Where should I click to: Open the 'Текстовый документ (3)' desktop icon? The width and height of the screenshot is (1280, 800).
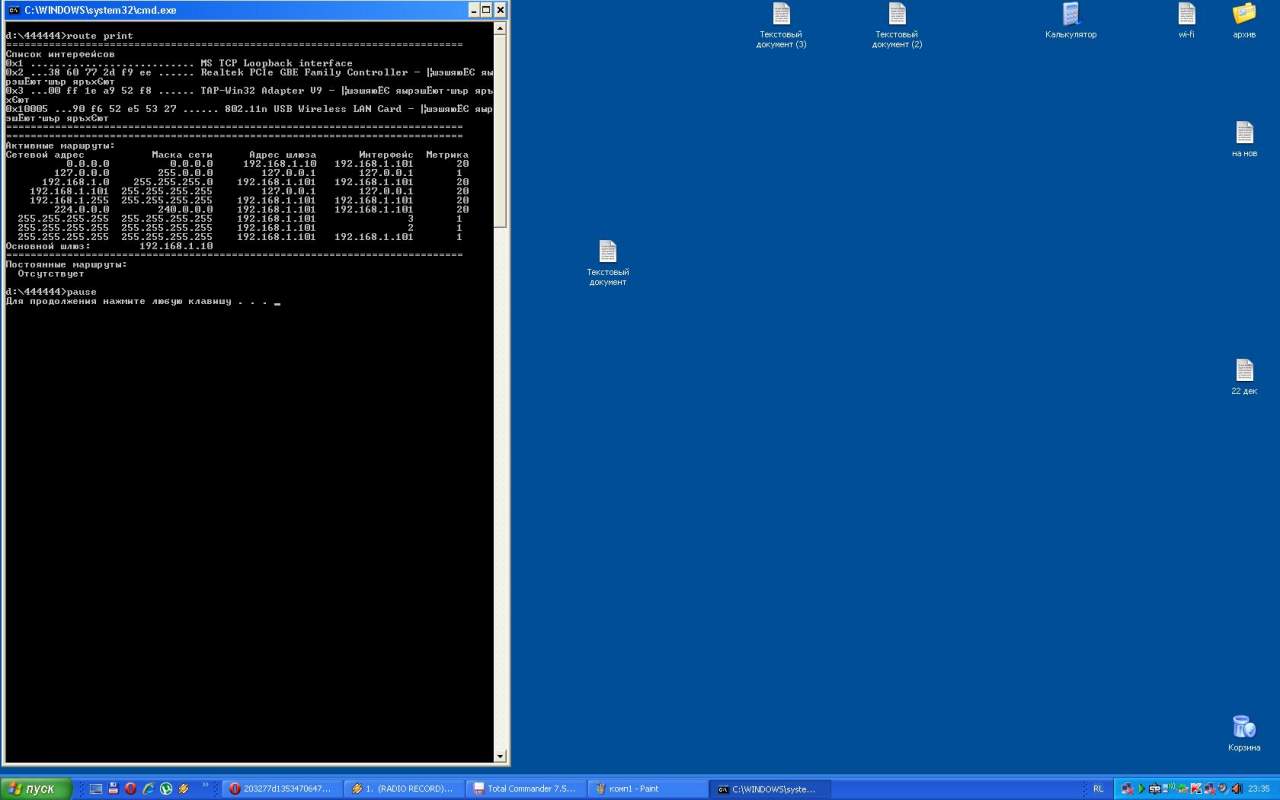tap(781, 25)
